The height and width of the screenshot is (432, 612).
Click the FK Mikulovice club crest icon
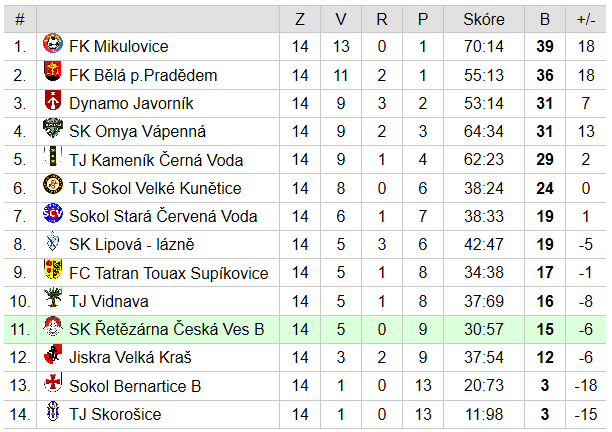click(52, 45)
